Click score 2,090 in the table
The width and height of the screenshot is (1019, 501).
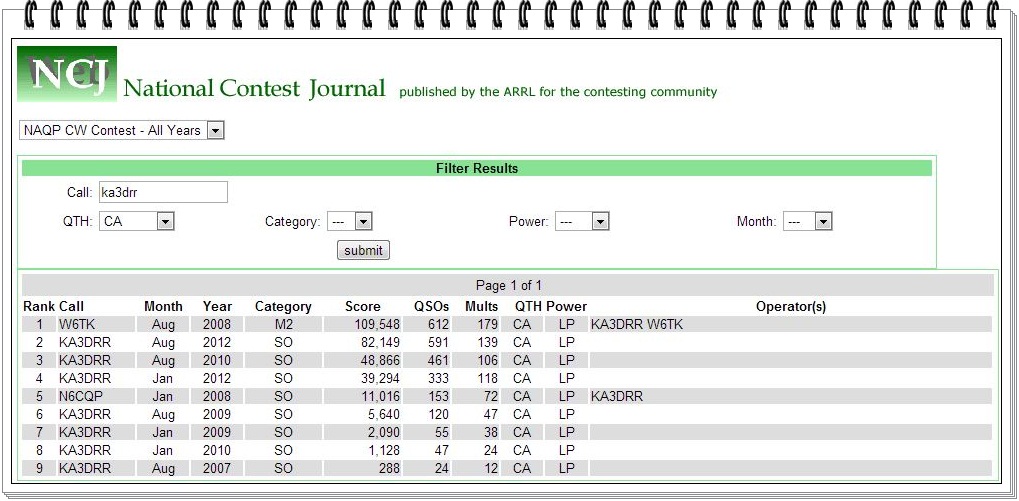click(x=383, y=432)
